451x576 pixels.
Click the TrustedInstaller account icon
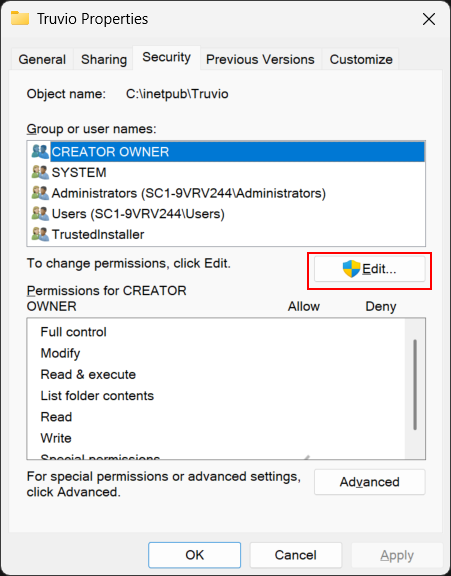click(x=40, y=234)
